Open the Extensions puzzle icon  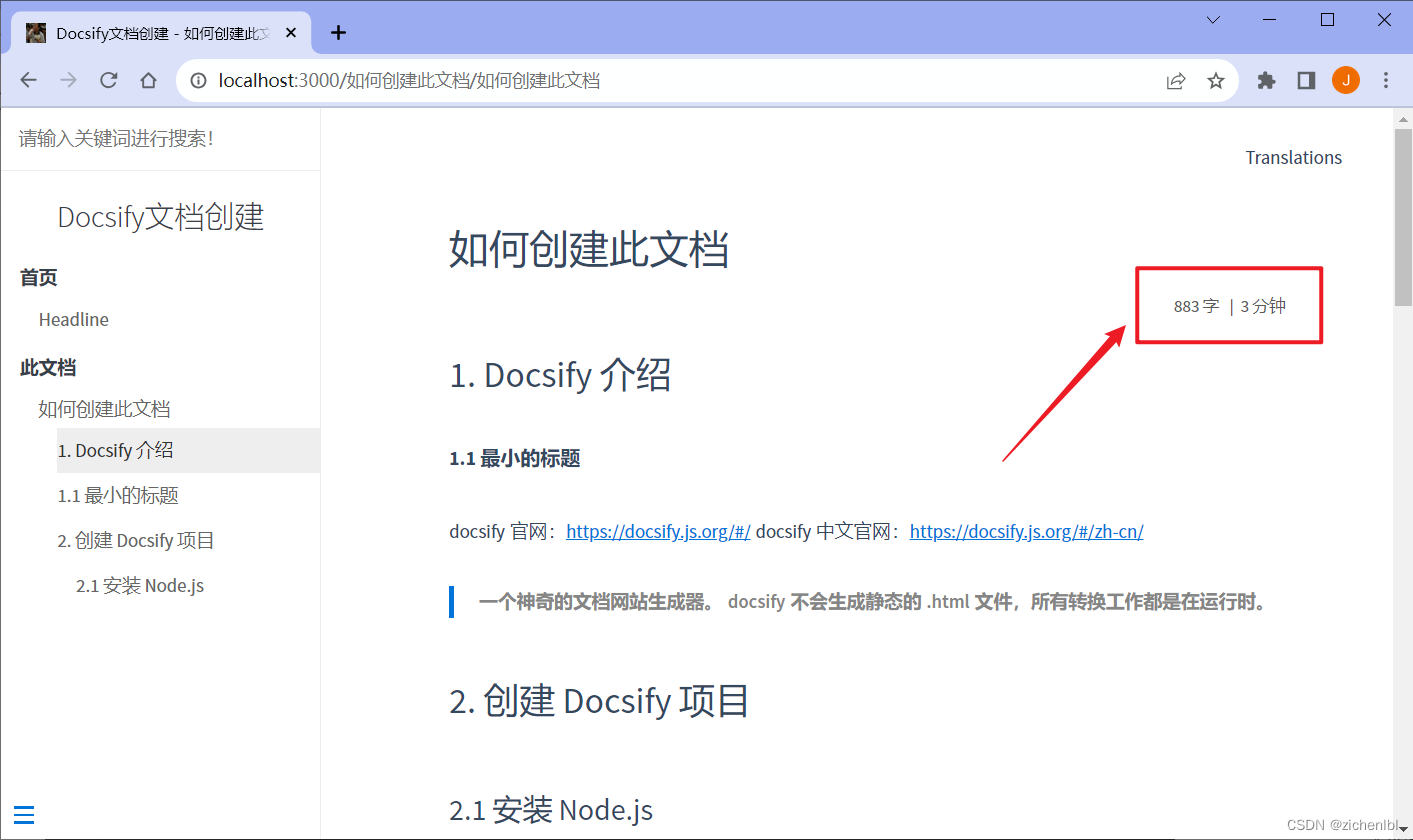tap(1266, 81)
